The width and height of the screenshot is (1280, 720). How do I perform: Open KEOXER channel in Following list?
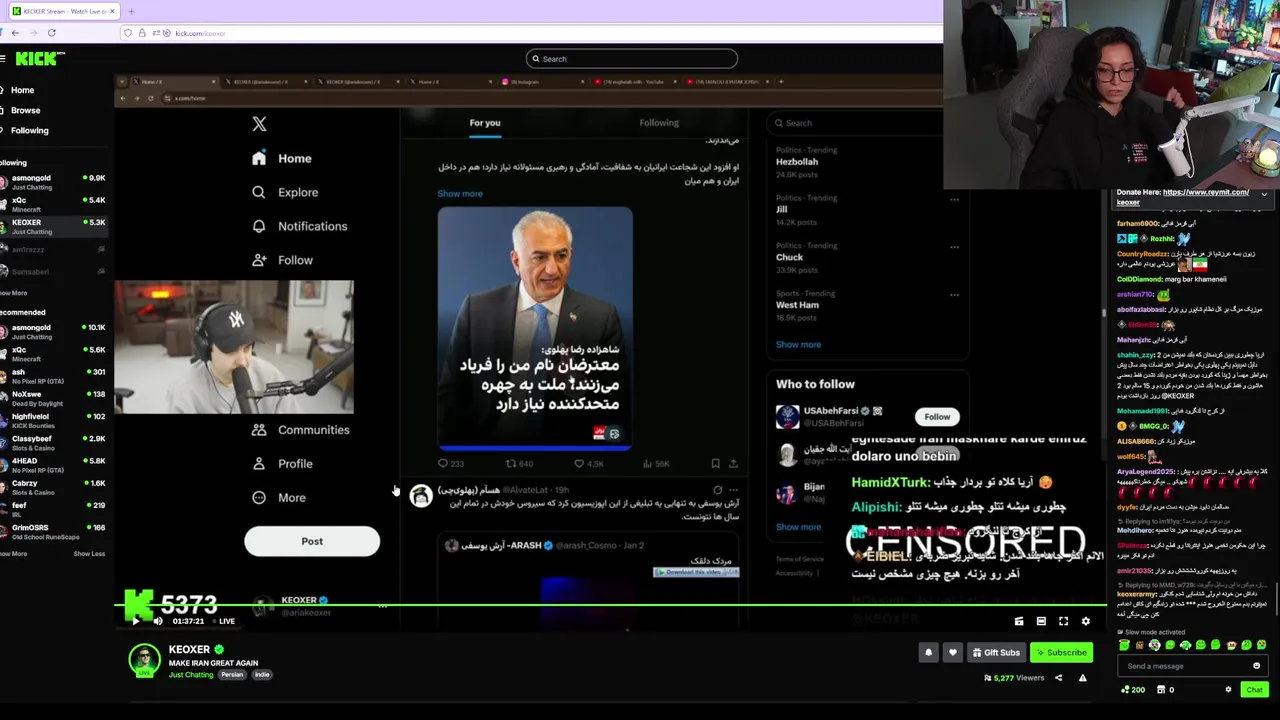(x=53, y=226)
